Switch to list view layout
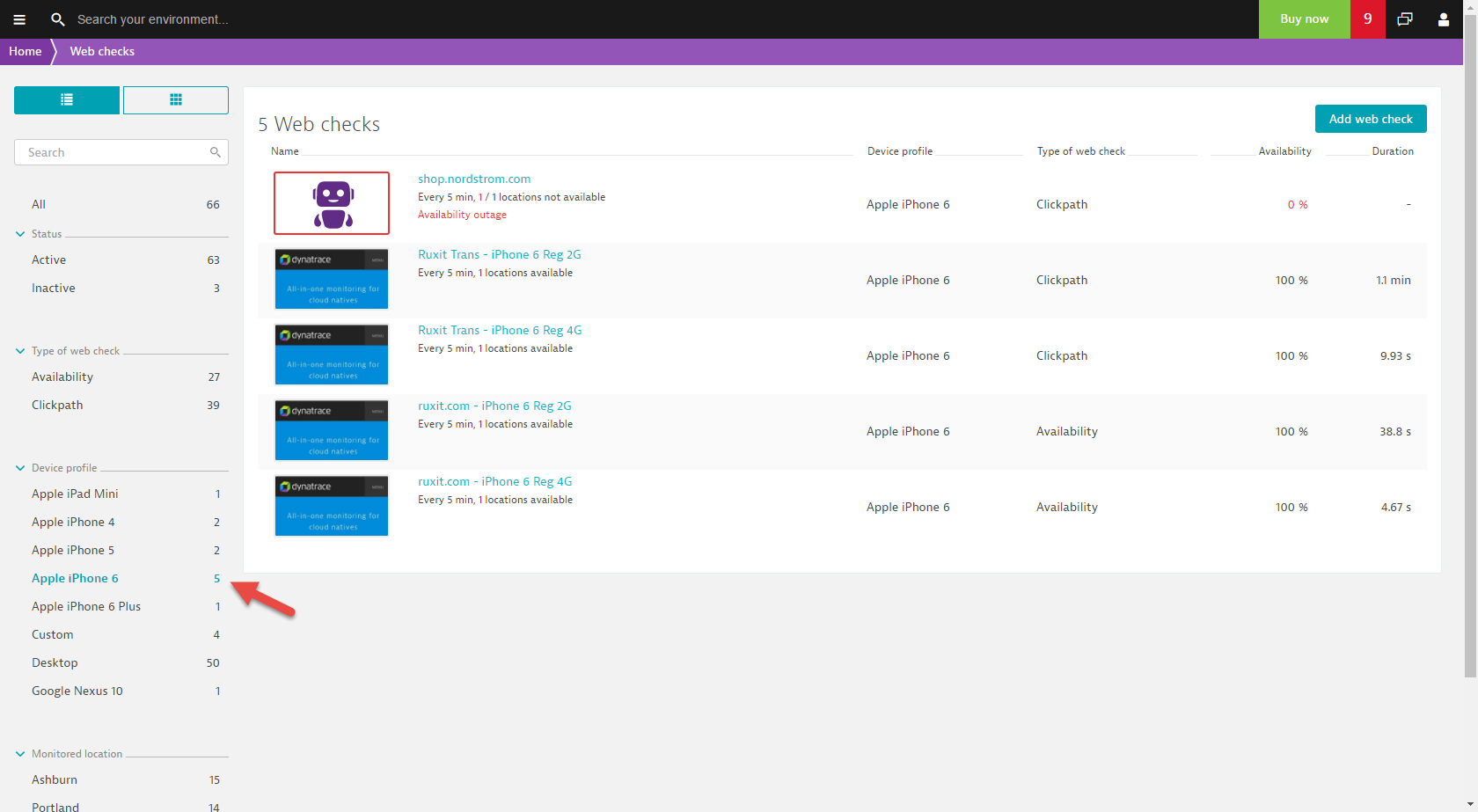The image size is (1478, 812). tap(67, 100)
